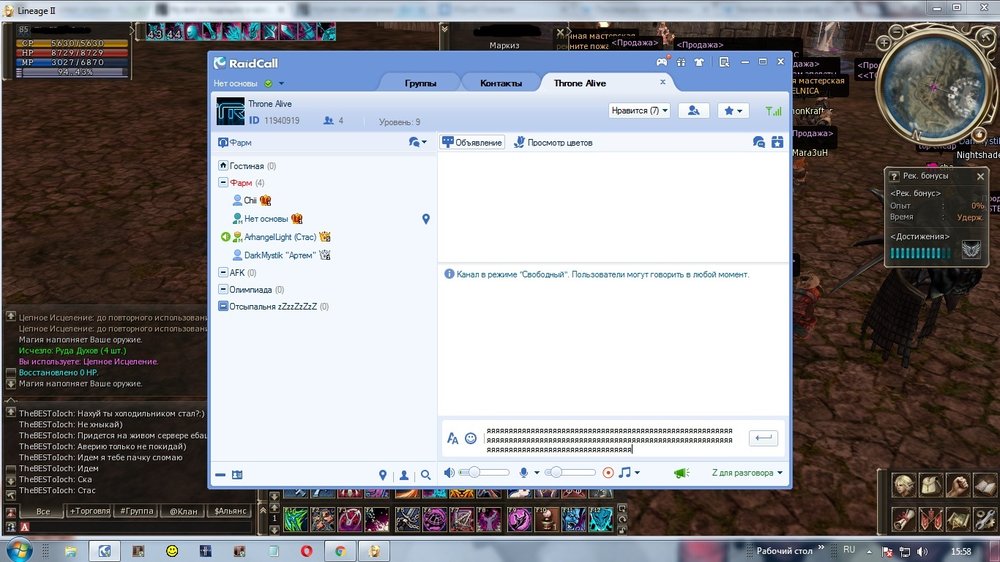1000x562 pixels.
Task: Mute the speaker output icon
Action: tap(449, 473)
